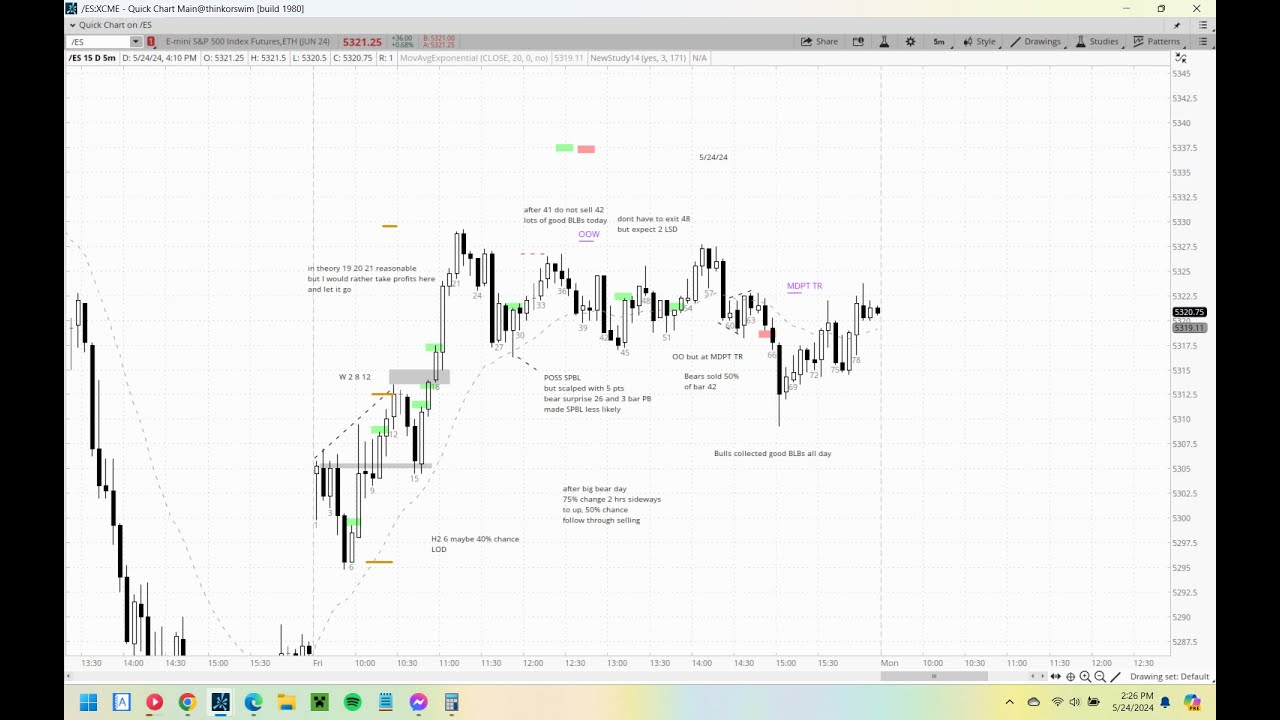
Task: Open the Style menu
Action: (x=979, y=42)
